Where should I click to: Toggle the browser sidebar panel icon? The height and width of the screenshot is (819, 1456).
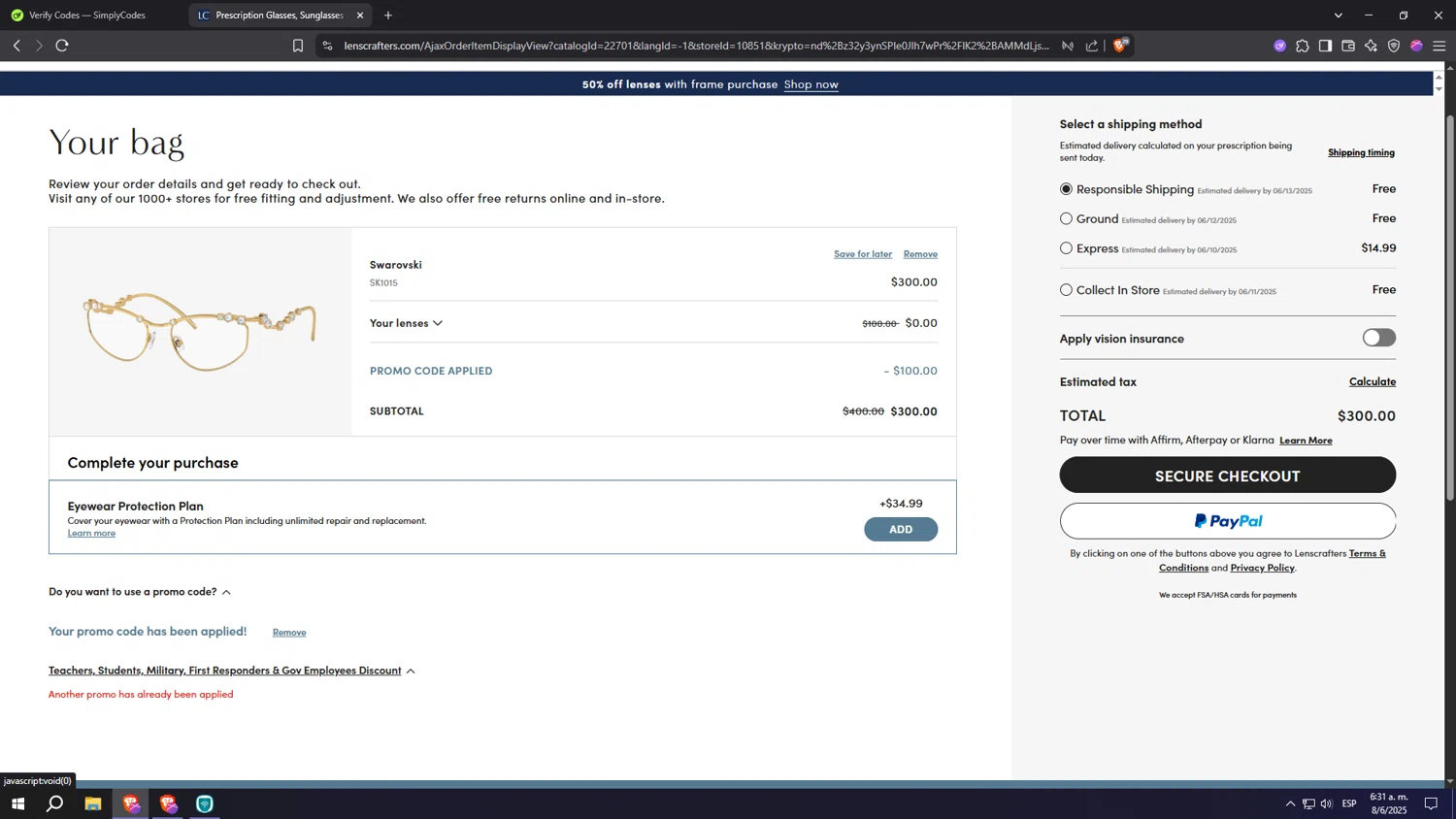pyautogui.click(x=1325, y=46)
